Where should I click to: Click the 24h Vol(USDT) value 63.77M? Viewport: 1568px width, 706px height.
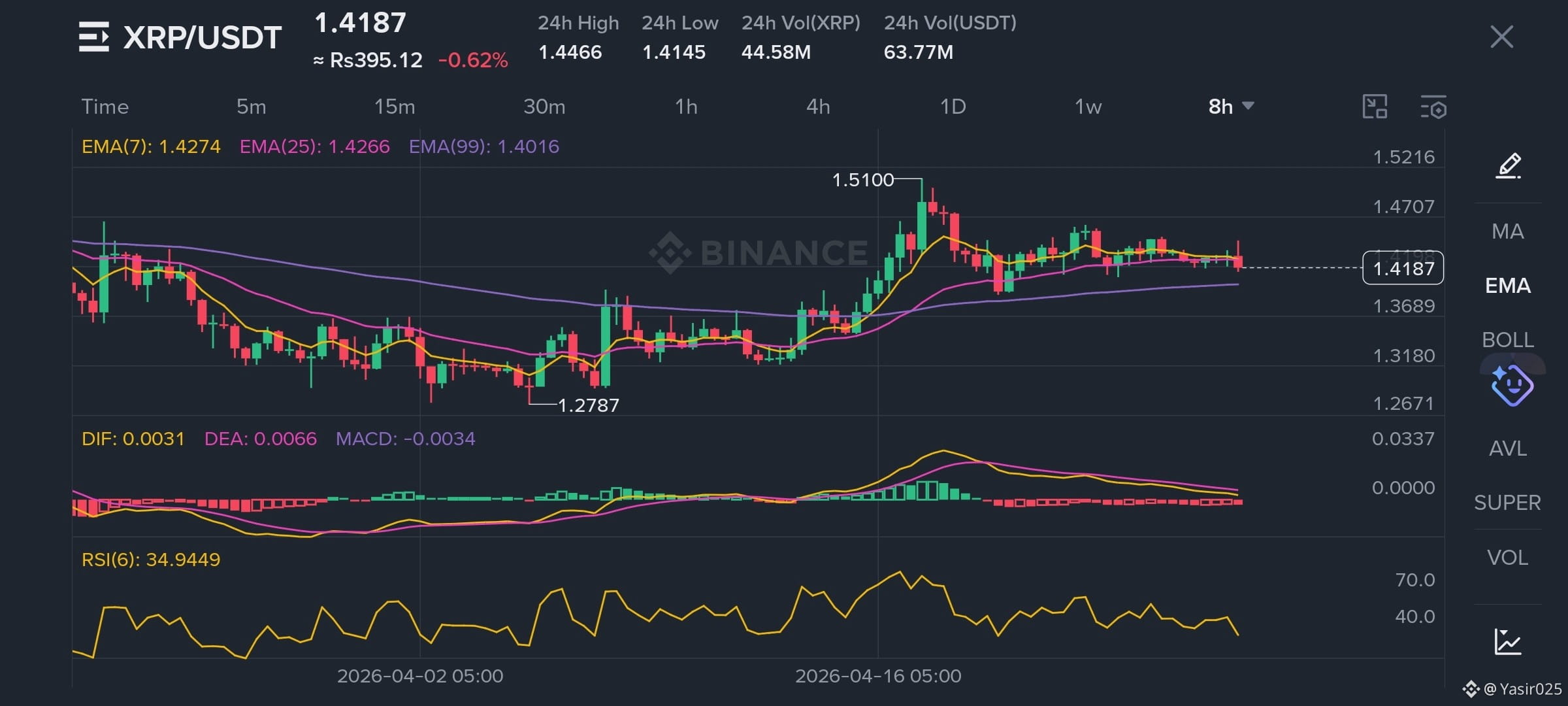(x=919, y=52)
